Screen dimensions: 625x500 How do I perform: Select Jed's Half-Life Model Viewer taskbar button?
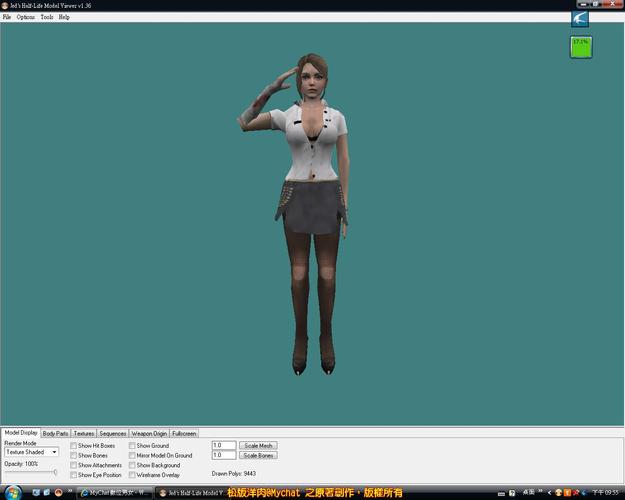click(x=191, y=493)
